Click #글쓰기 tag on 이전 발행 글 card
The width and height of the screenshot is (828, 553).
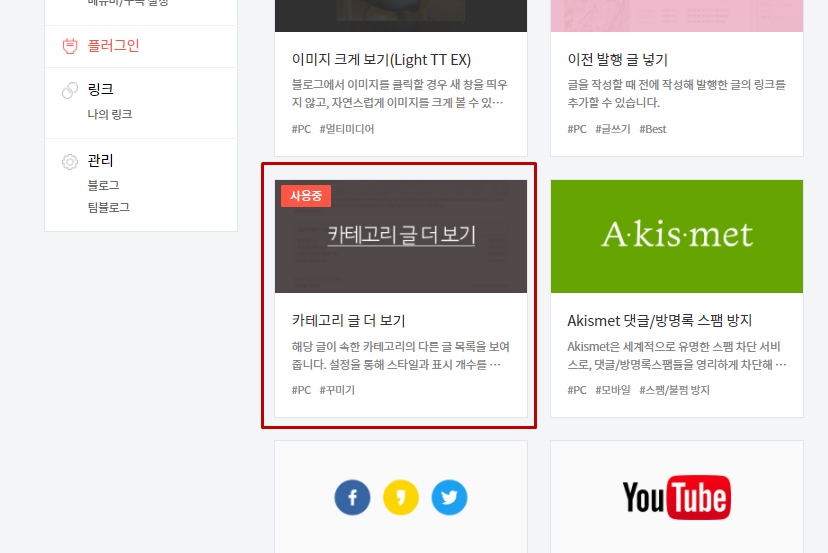pyautogui.click(x=613, y=129)
